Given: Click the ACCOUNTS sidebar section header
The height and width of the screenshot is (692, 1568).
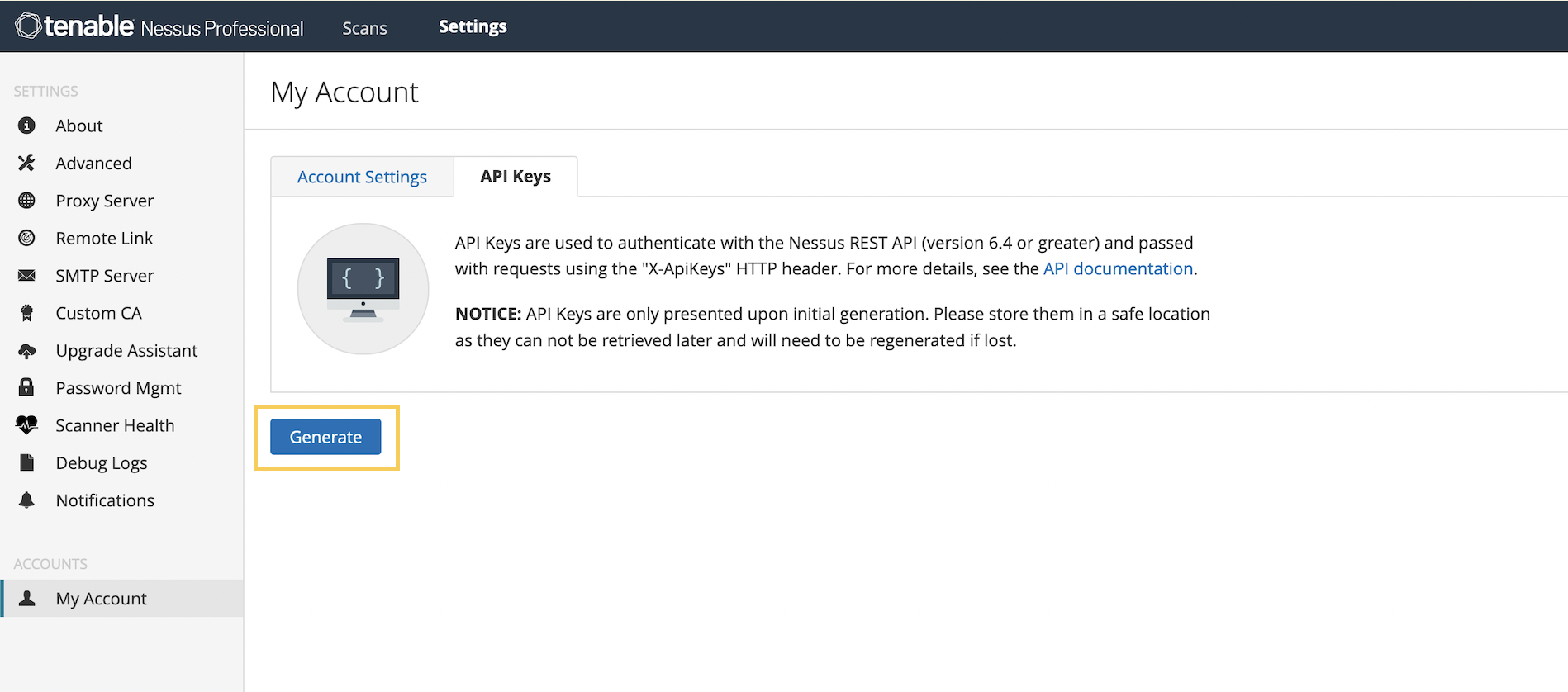Looking at the screenshot, I should coord(50,564).
